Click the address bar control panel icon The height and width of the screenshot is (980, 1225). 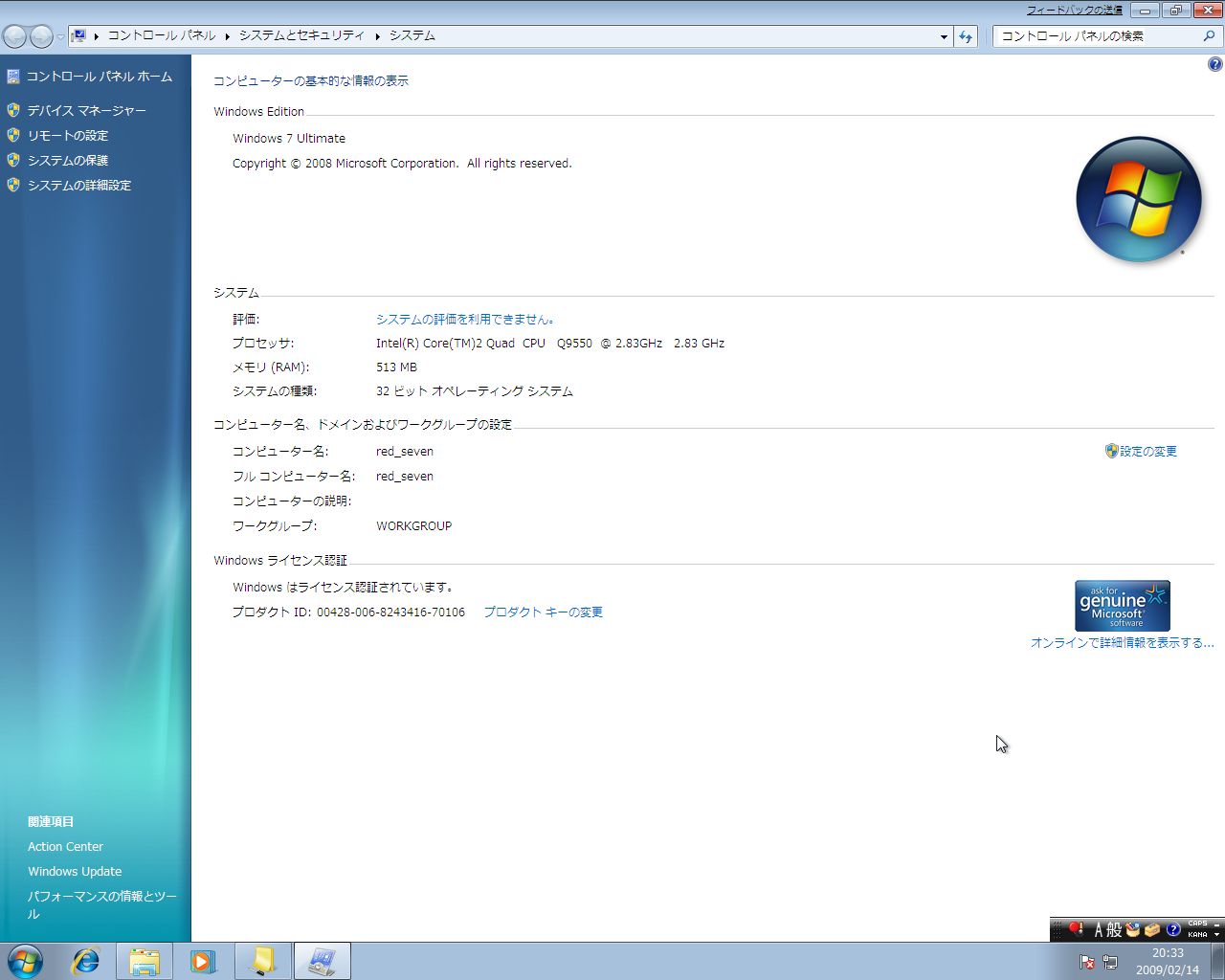(x=79, y=35)
